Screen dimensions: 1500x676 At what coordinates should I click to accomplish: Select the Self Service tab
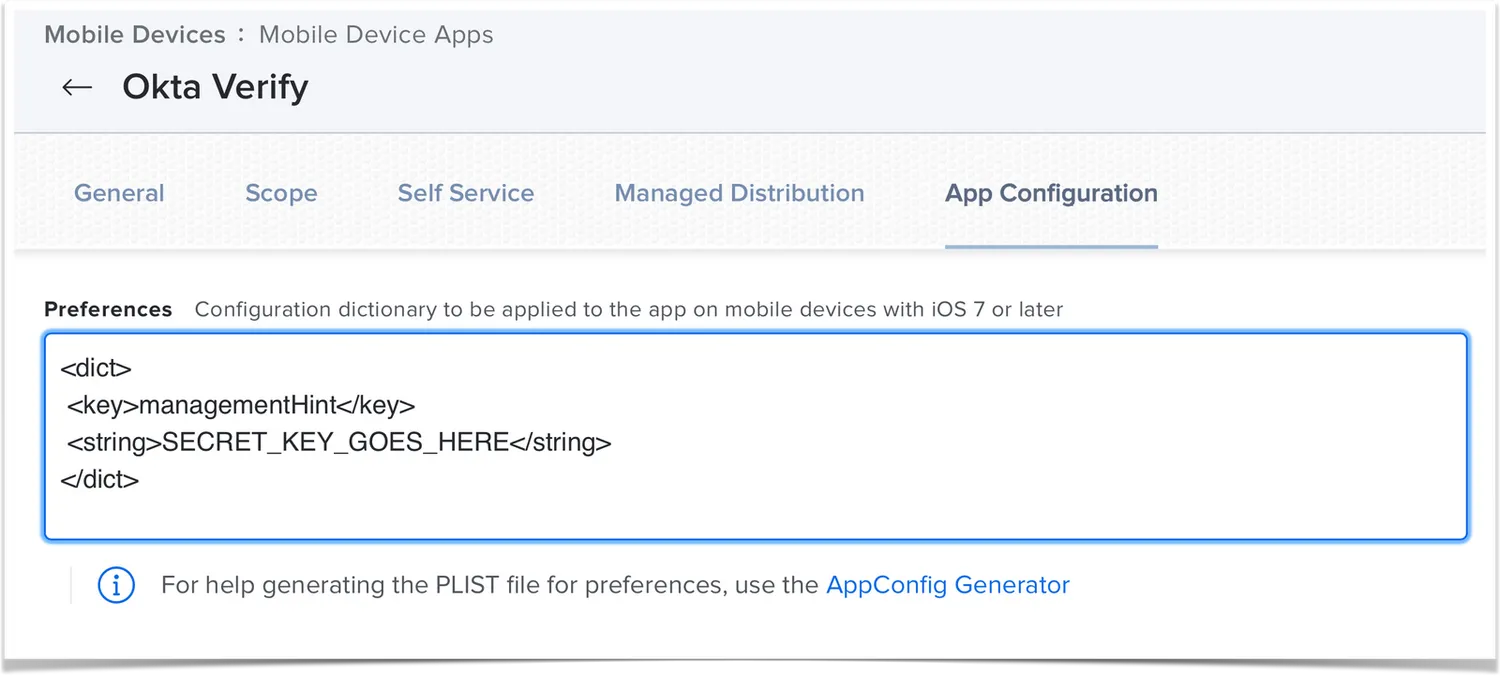pyautogui.click(x=466, y=193)
